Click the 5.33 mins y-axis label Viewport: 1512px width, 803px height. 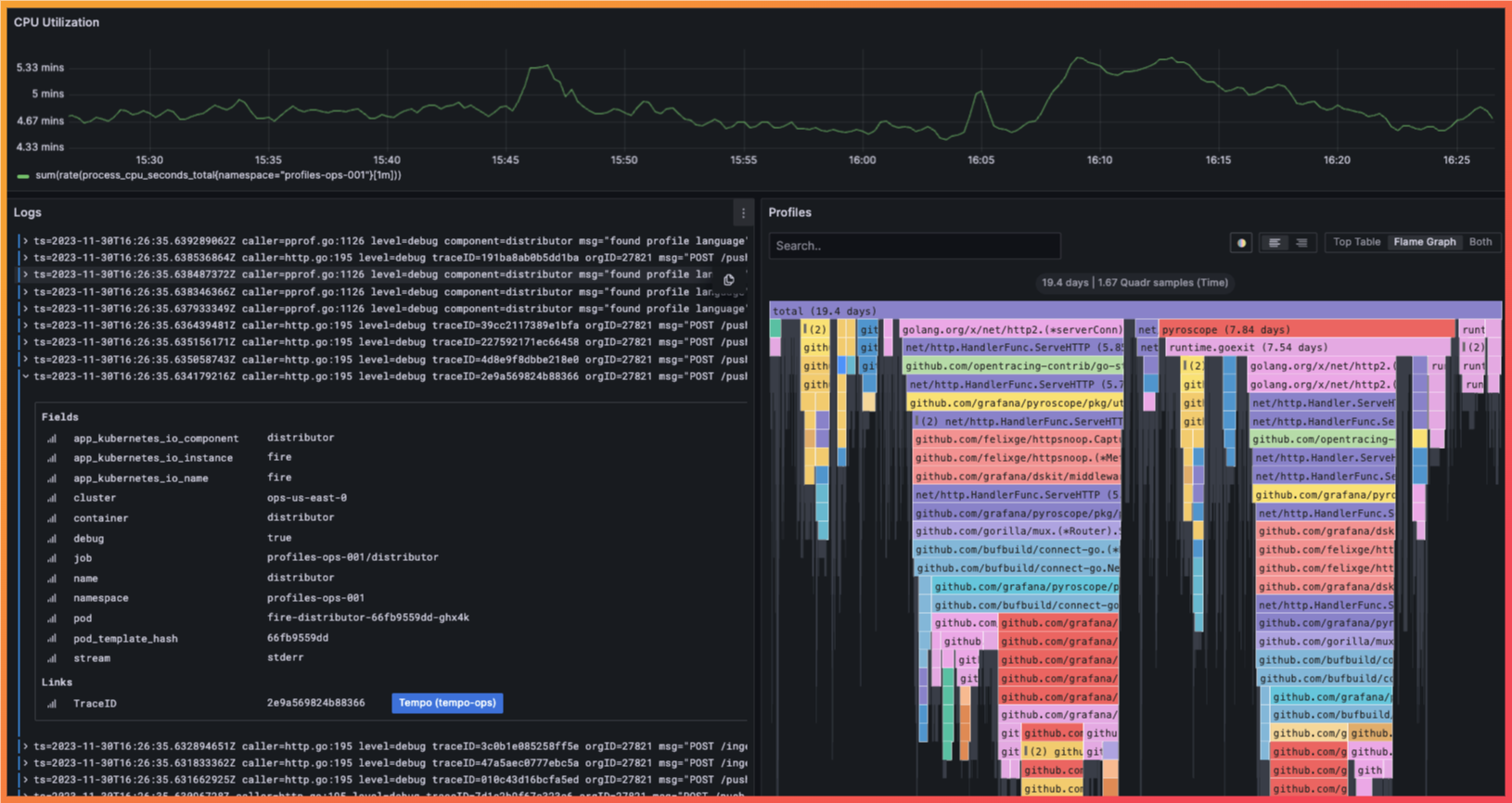(x=40, y=68)
